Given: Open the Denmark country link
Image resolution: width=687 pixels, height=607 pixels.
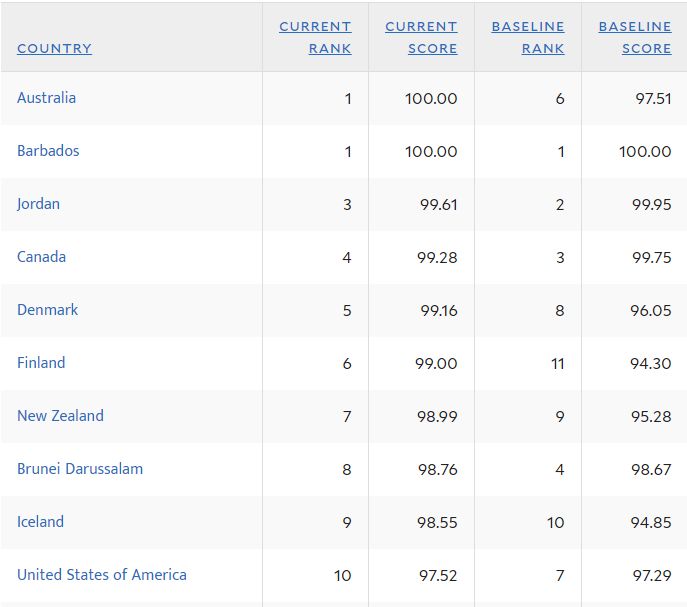Looking at the screenshot, I should pos(47,310).
